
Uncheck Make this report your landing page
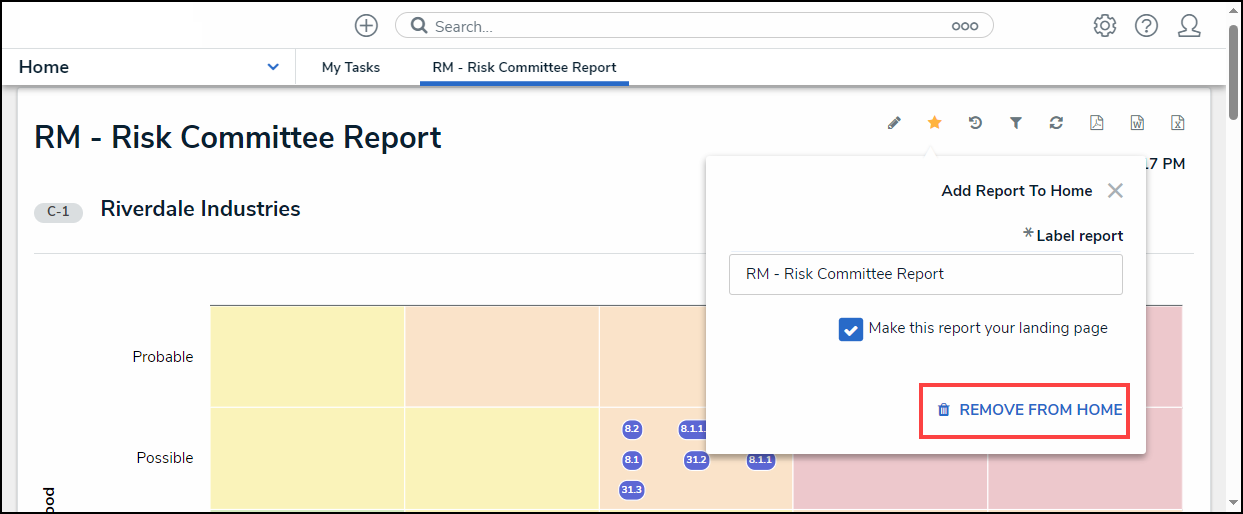[x=851, y=330]
